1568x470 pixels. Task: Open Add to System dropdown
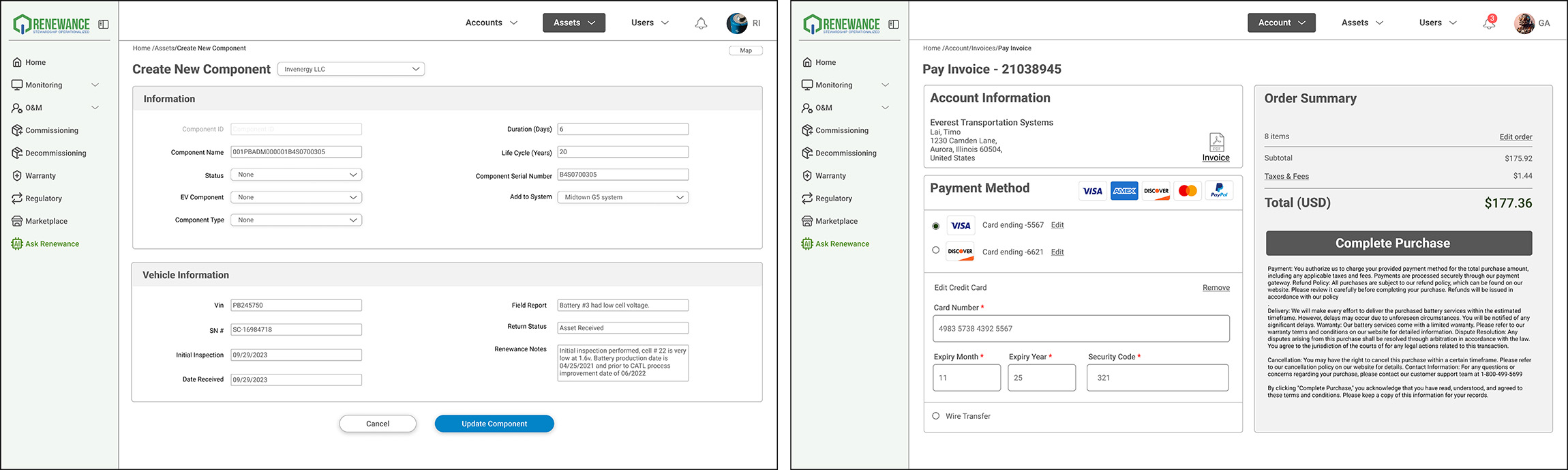click(x=622, y=197)
